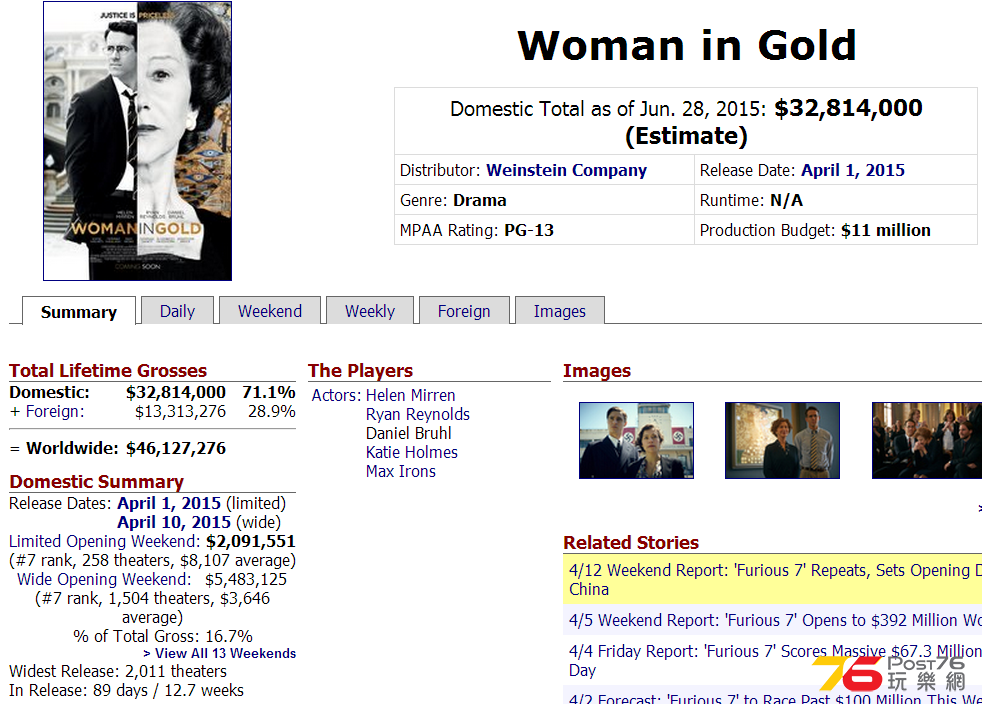The image size is (982, 704).
Task: Open Ryan Reynolds' page
Action: coord(418,414)
